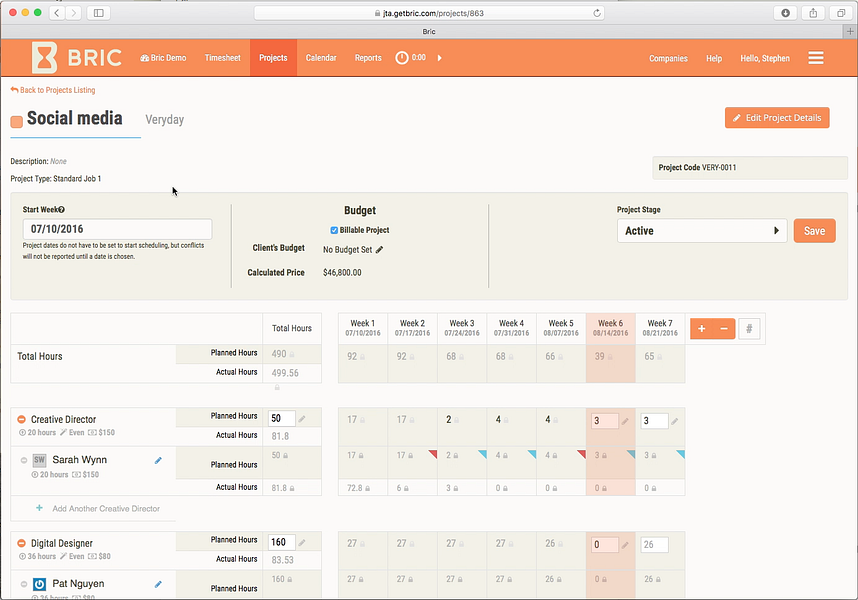Screen dimensions: 858x600
Task: Click Start Week help question mark icon
Action: point(62,210)
